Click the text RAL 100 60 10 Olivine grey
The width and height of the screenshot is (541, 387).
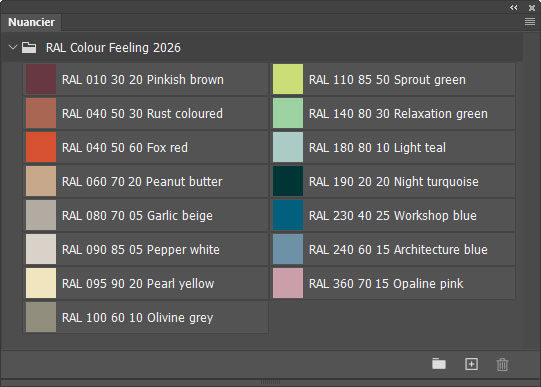coord(138,318)
